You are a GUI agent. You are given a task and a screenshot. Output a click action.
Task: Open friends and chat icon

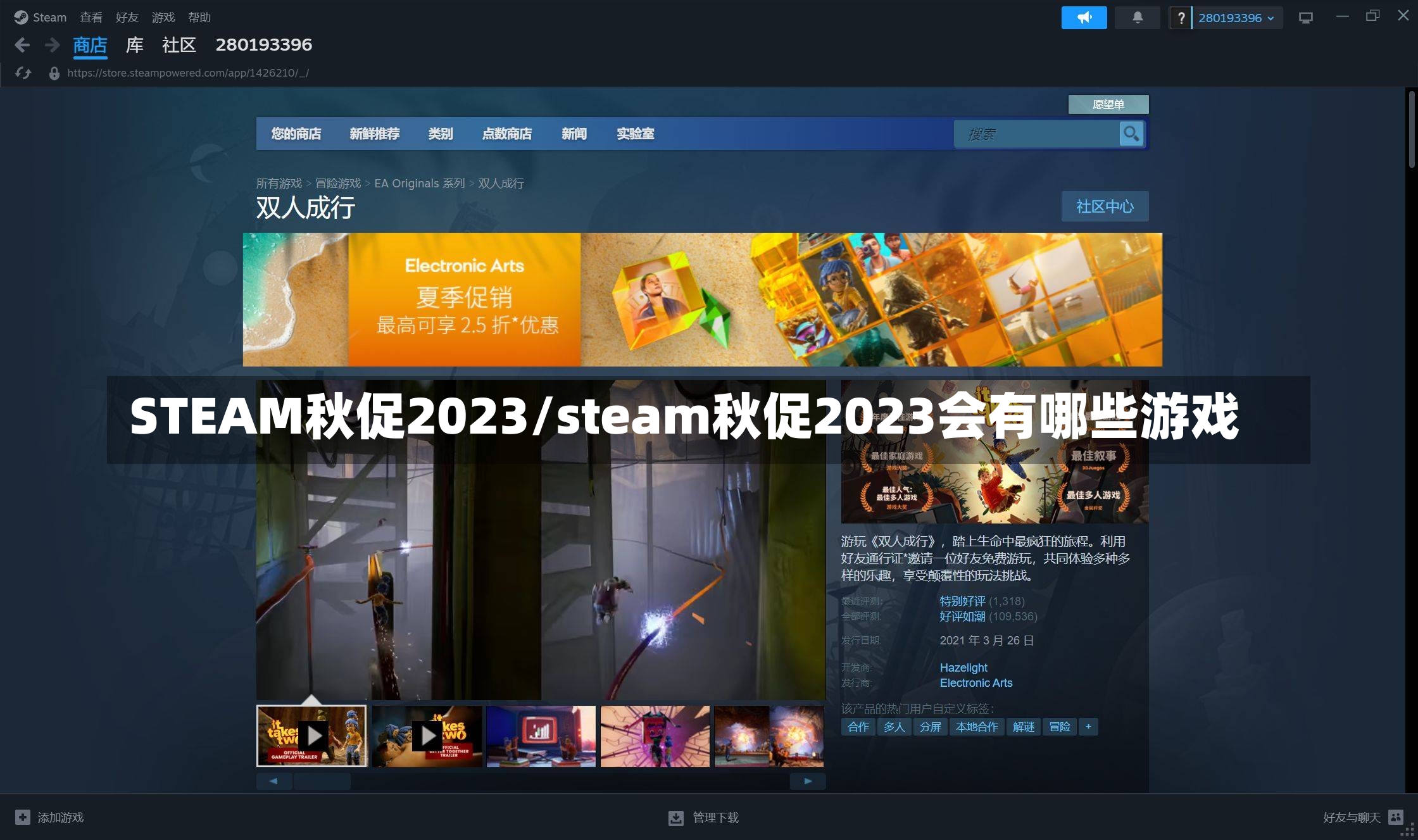[1396, 817]
